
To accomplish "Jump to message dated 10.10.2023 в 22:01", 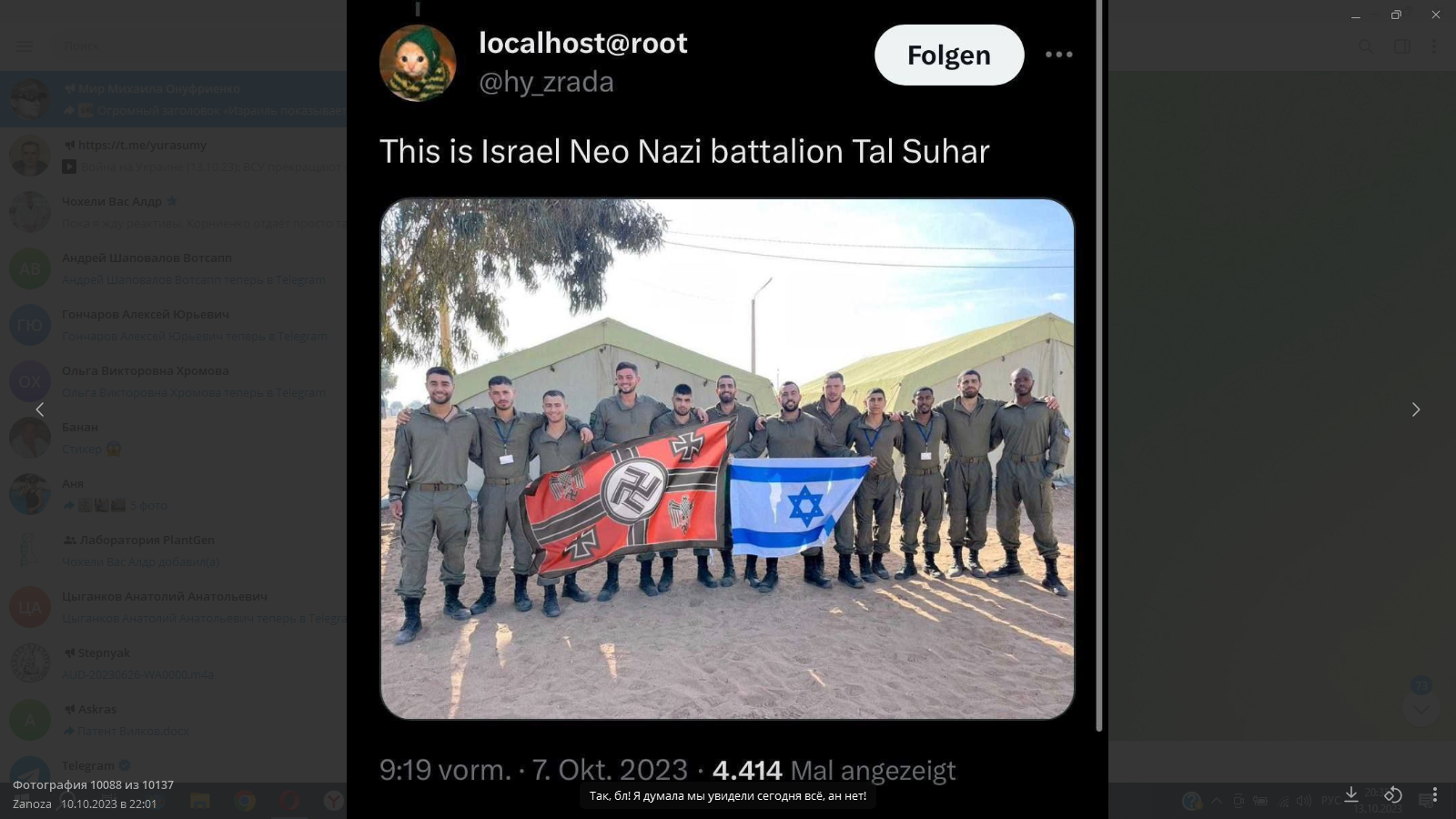I will [108, 804].
